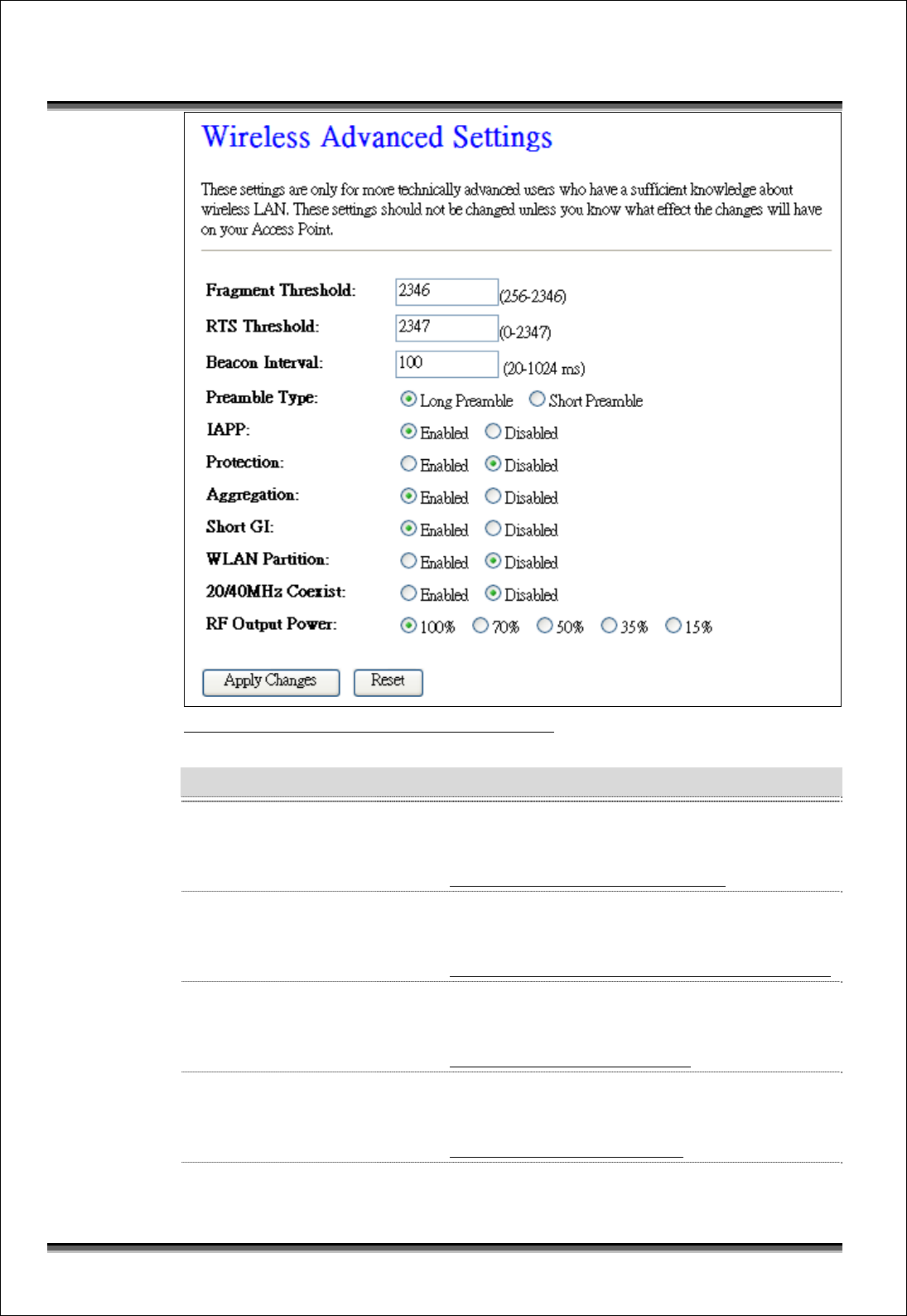The image size is (907, 1316).
Task: Click the Apply Changes button
Action: point(271,682)
